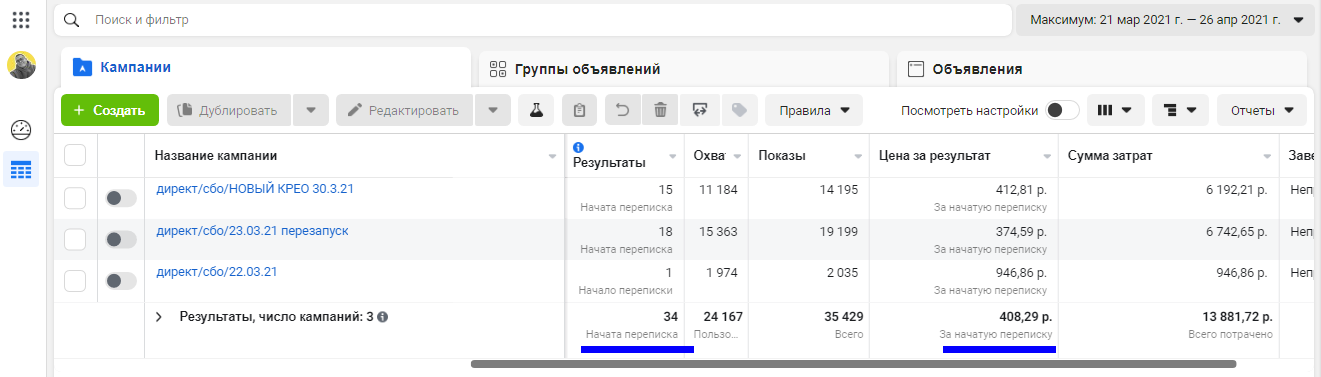The height and width of the screenshot is (377, 1321).
Task: Expand the 'Результаты, число кампаний: 3' row
Action: pyautogui.click(x=159, y=316)
